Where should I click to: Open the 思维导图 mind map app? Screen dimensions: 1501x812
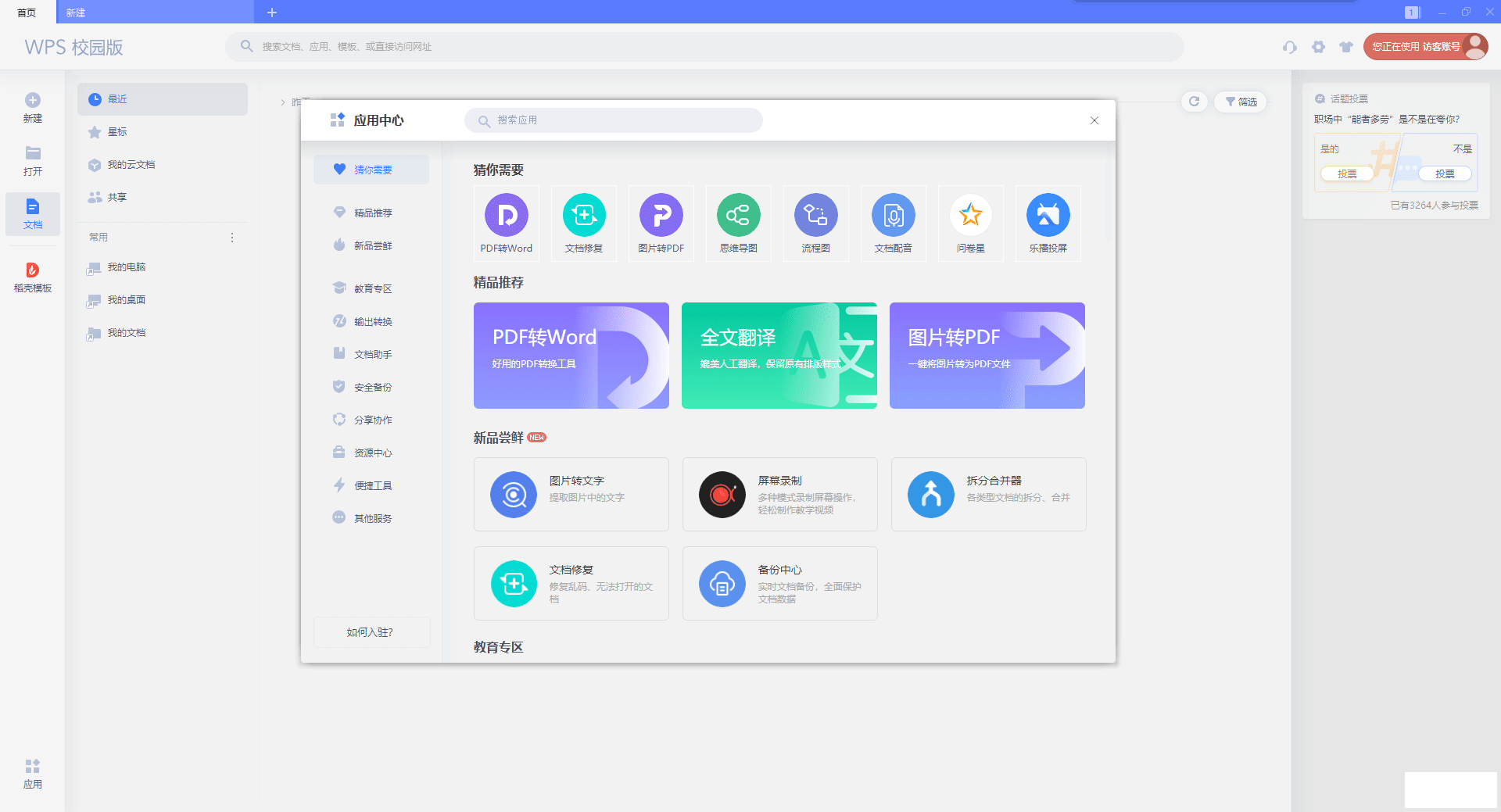(738, 223)
